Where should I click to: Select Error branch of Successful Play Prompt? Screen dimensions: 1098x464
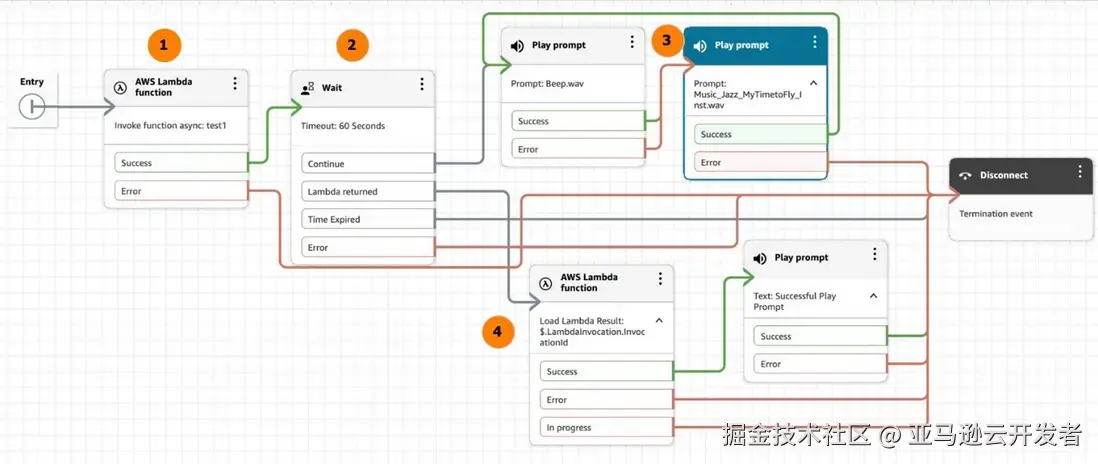(821, 364)
